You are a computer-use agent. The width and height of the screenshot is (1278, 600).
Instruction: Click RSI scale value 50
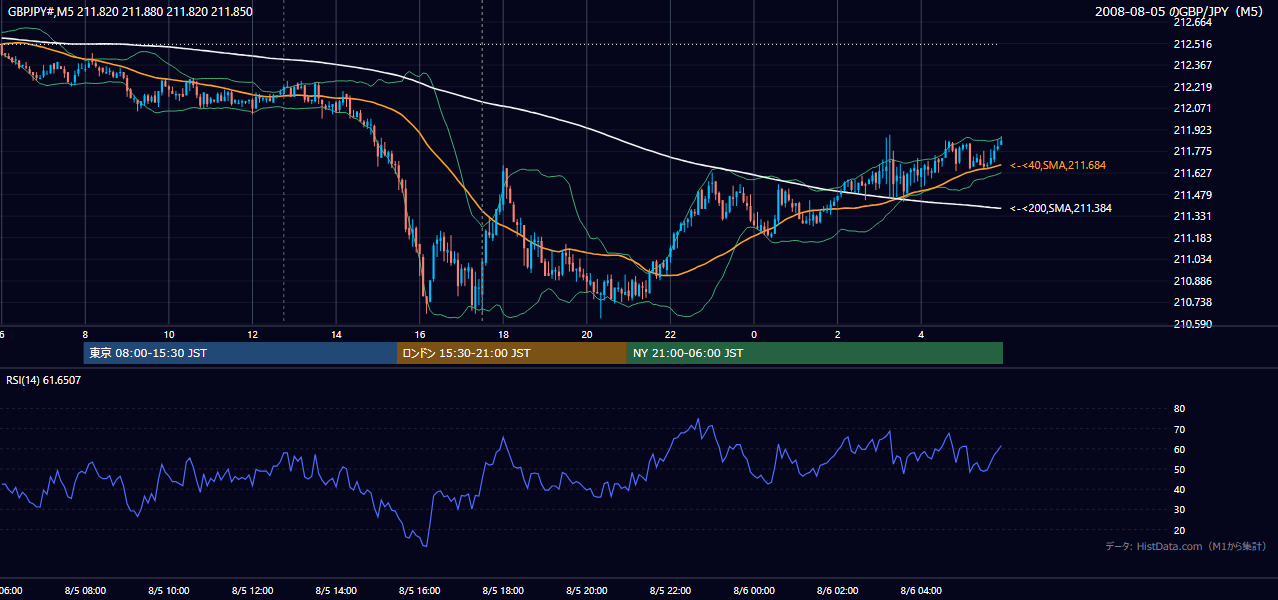pos(1179,469)
